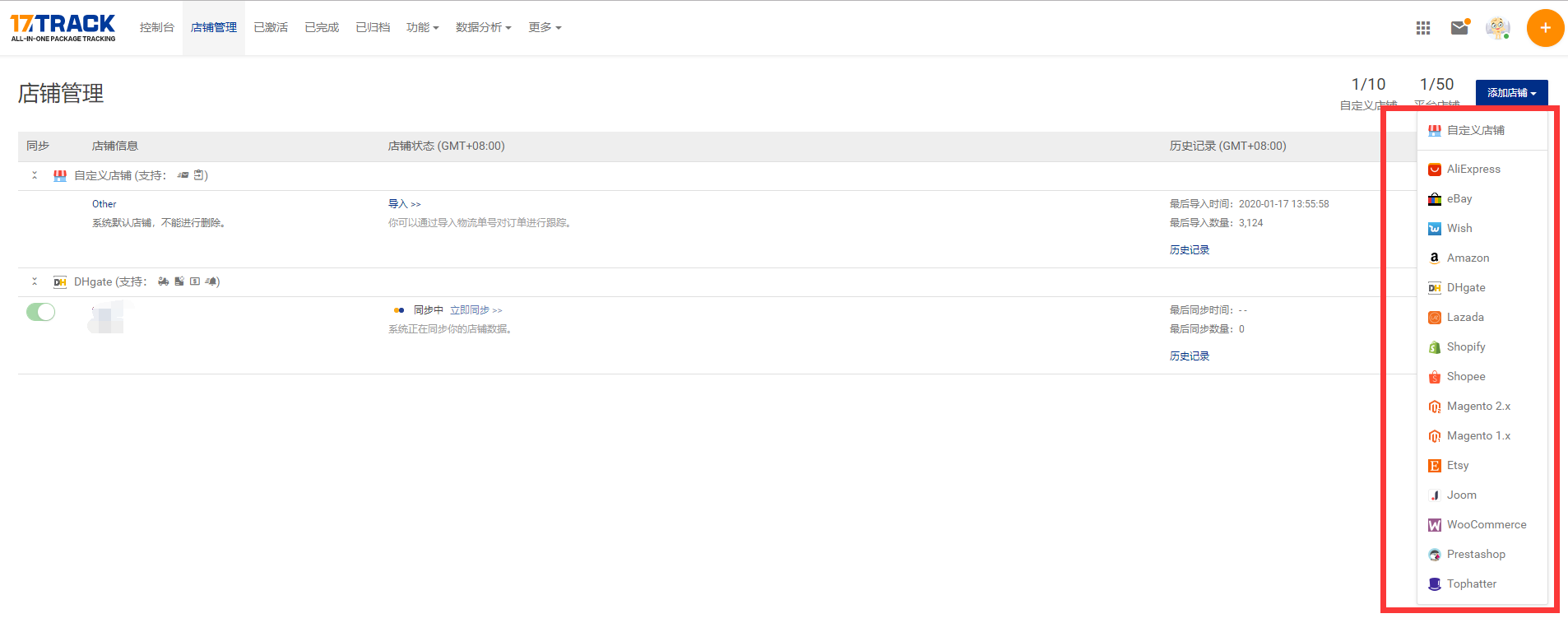This screenshot has width=1568, height=623.
Task: Go to the 已归档 tab
Action: (x=373, y=28)
